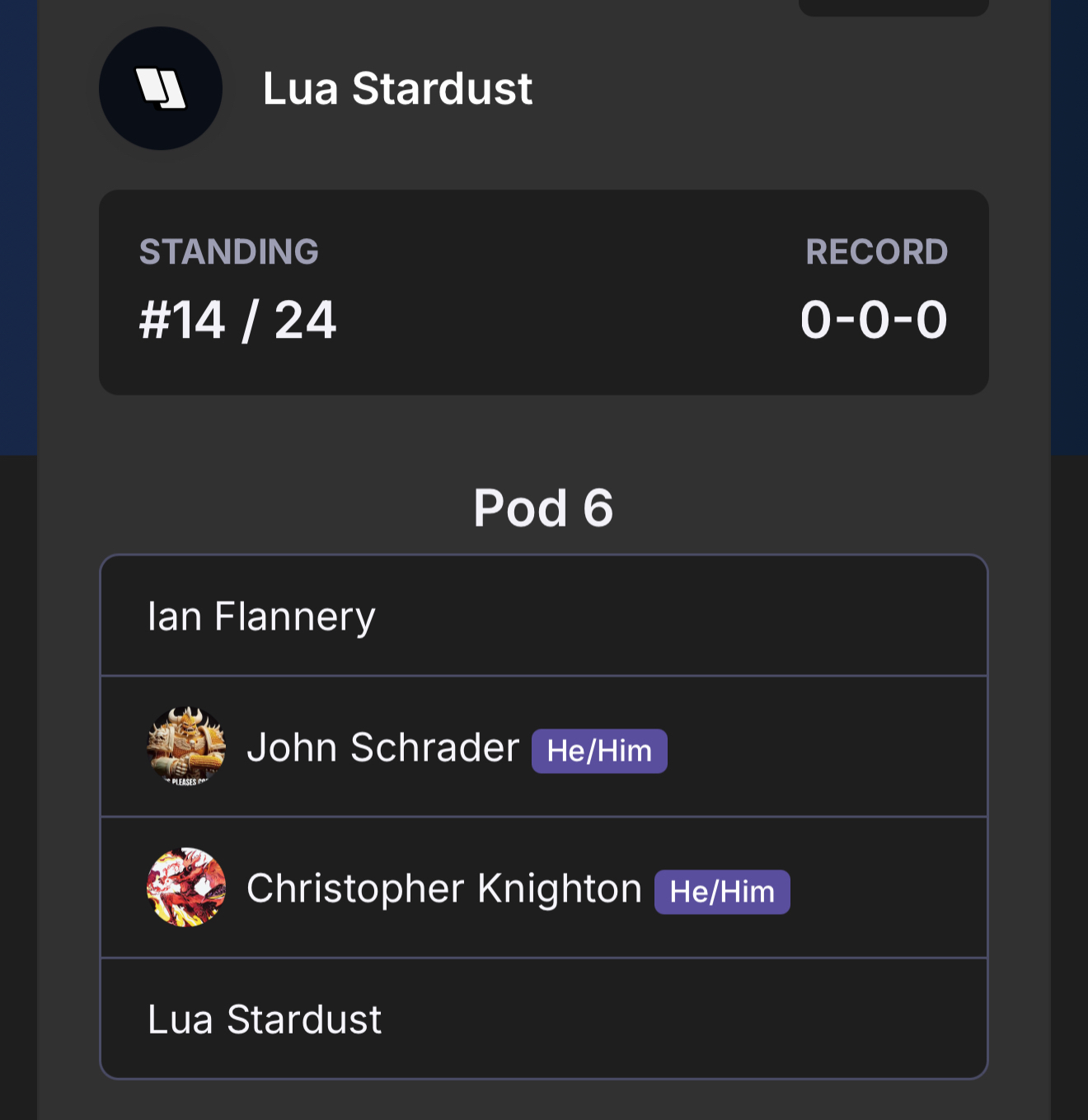1088x1120 pixels.
Task: Open Christopher Knighton's name link
Action: point(444,888)
